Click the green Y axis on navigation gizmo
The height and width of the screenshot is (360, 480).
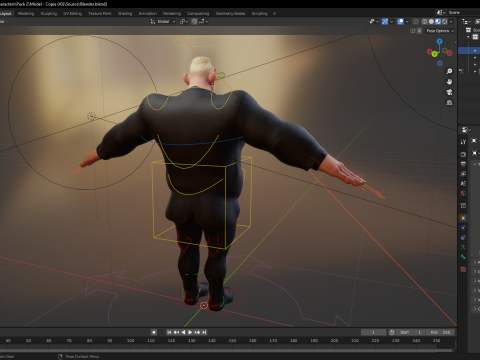[434, 54]
